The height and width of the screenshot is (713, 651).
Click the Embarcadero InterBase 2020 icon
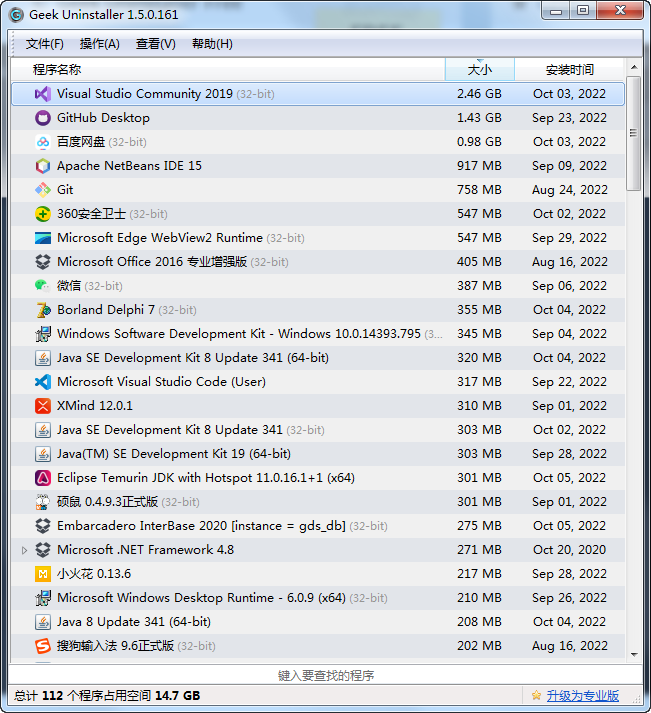pos(43,526)
